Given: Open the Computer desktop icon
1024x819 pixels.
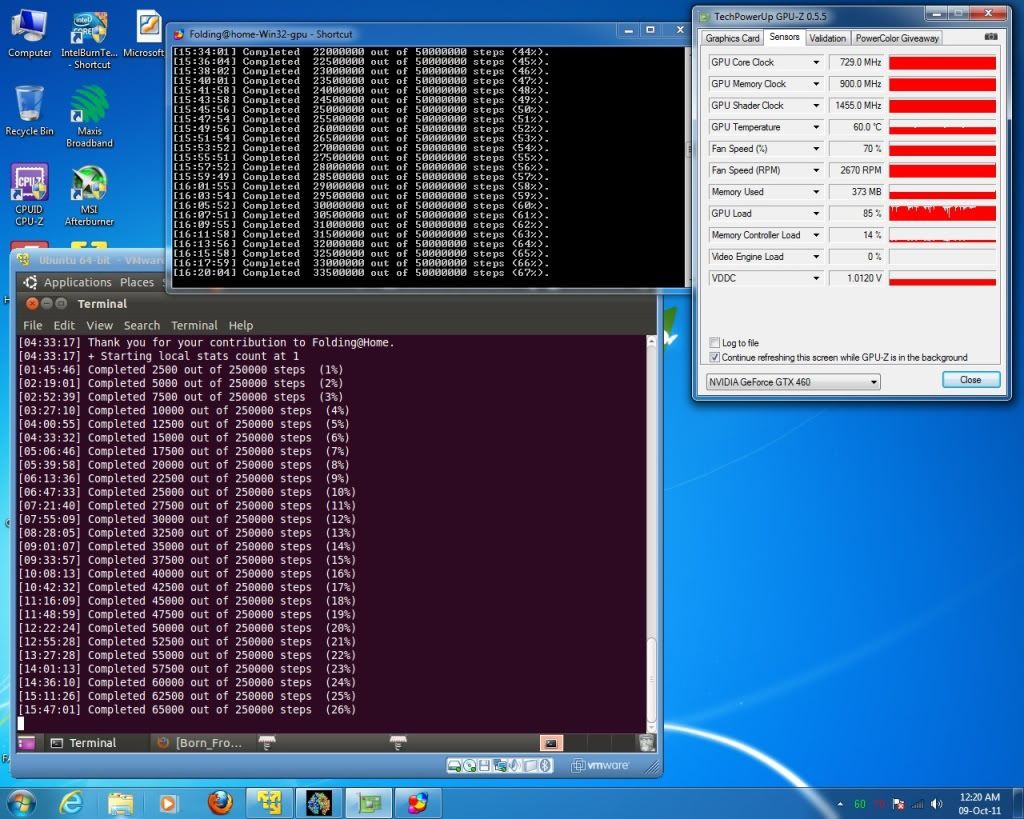Looking at the screenshot, I should point(29,34).
